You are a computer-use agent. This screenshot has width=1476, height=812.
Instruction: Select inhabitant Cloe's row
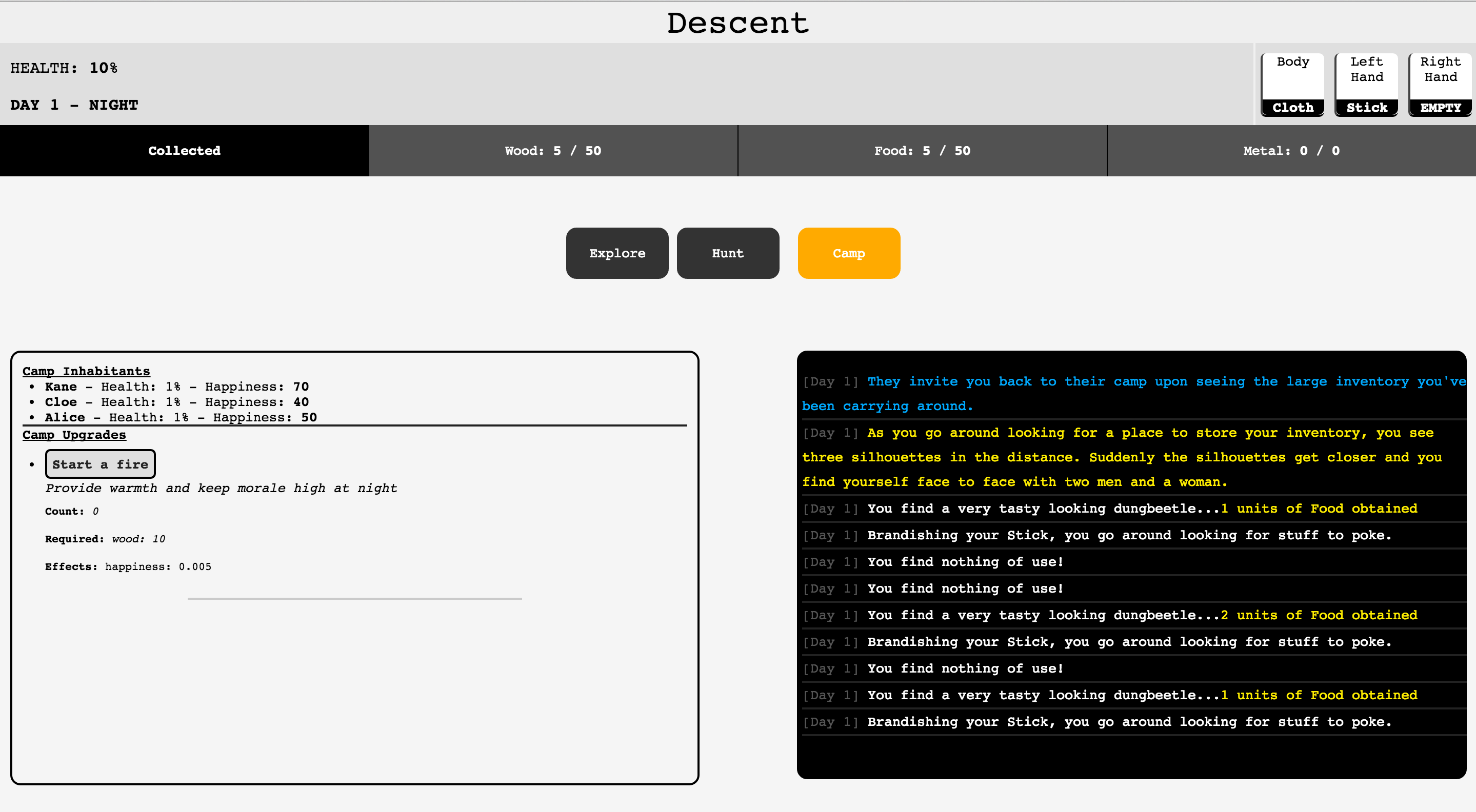(x=176, y=402)
